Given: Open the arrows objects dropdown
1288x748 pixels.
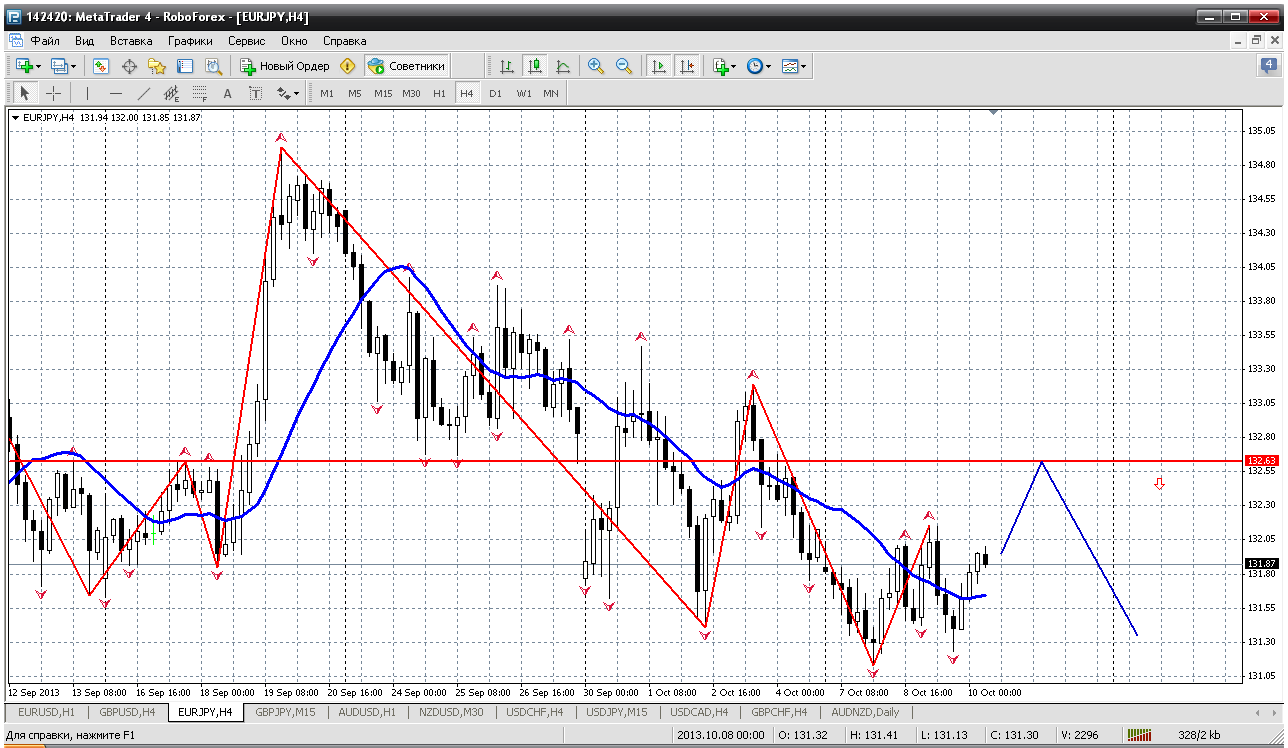Looking at the screenshot, I should tap(288, 93).
